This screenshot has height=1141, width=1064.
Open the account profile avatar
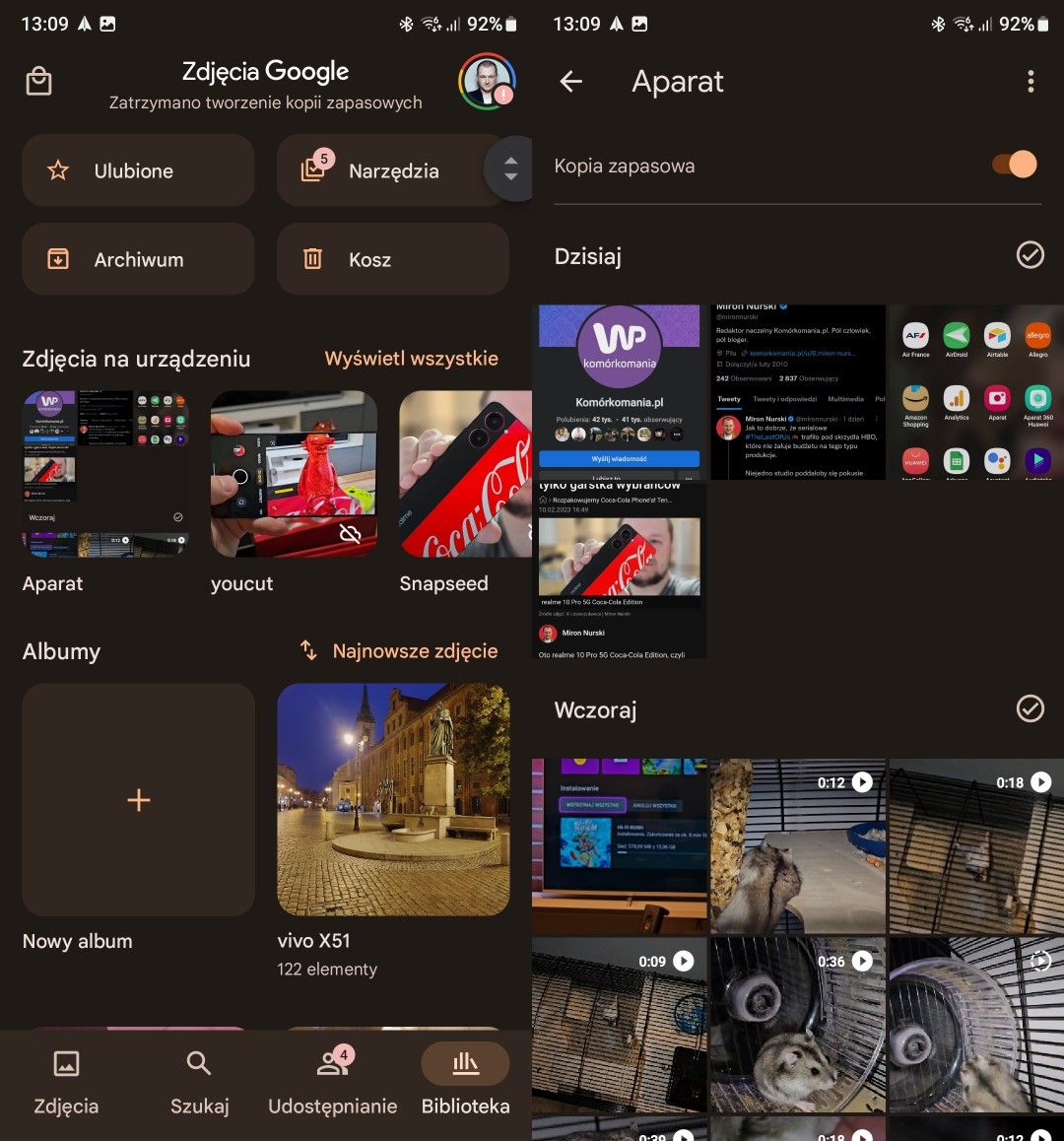click(x=487, y=81)
